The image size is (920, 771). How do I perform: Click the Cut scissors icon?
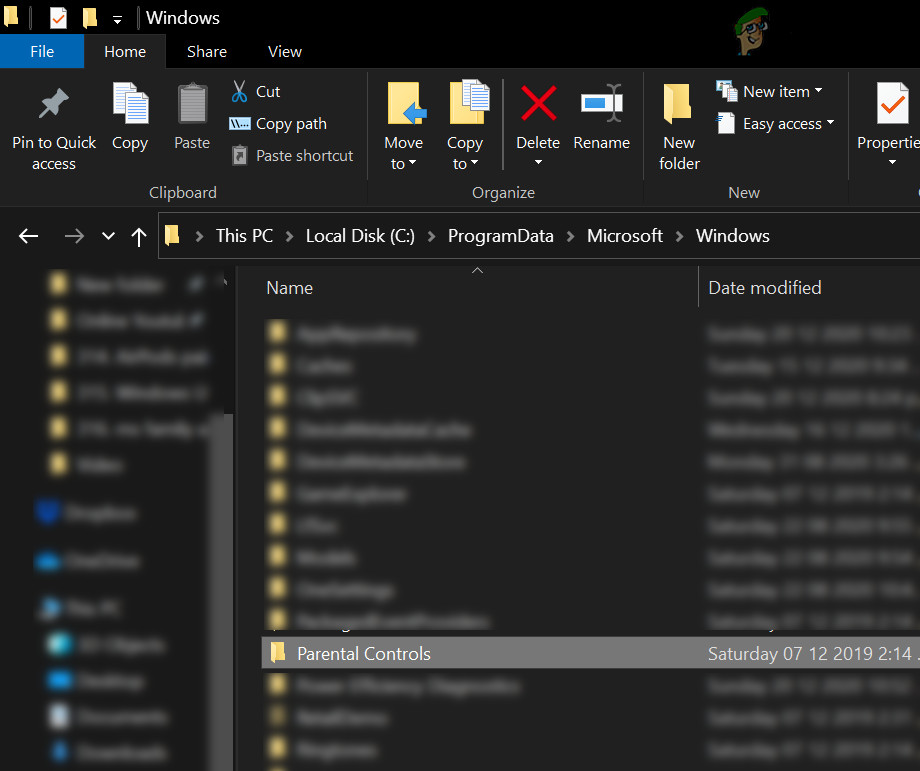tap(239, 92)
